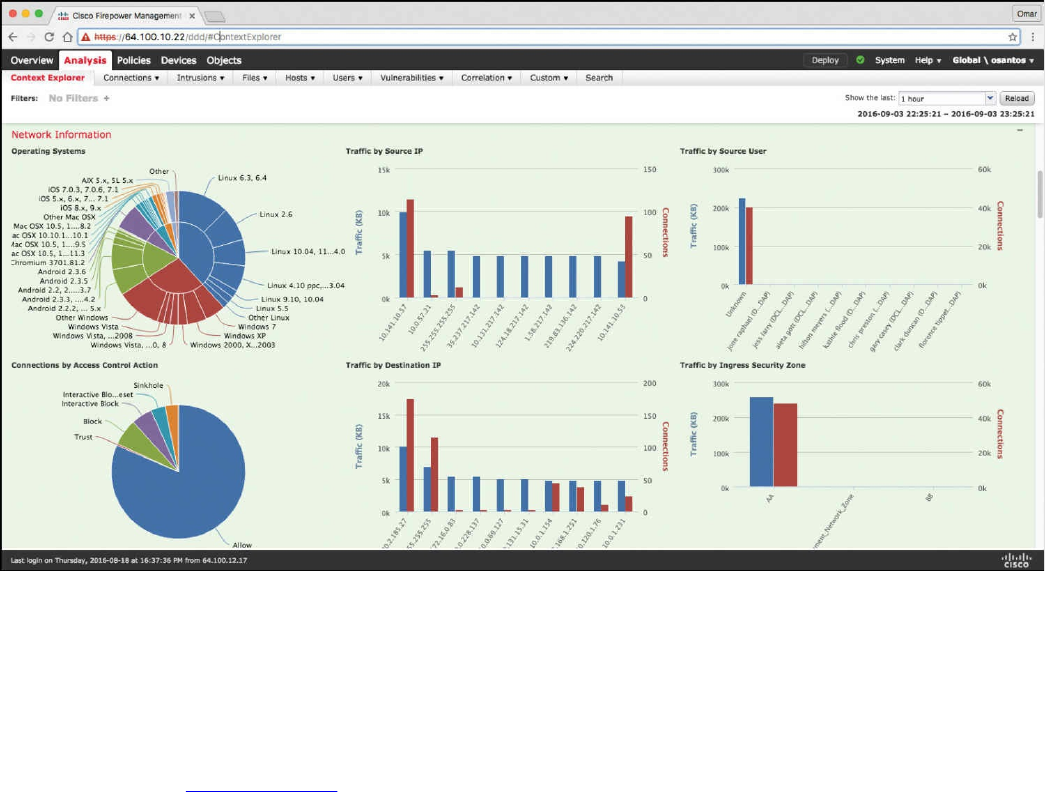1045x792 pixels.
Task: Open the browser home icon
Action: click(x=67, y=37)
